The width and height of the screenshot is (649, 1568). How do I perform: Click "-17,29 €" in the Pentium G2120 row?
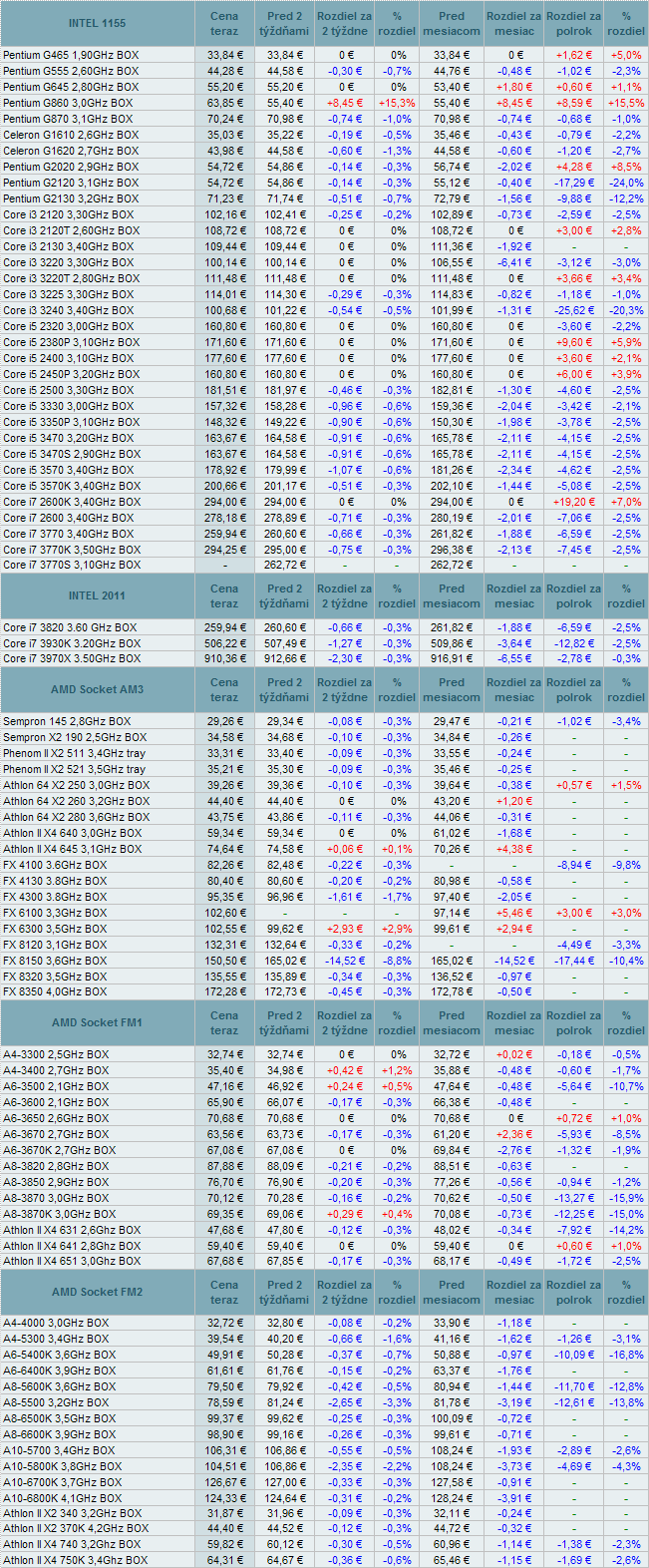click(x=575, y=183)
